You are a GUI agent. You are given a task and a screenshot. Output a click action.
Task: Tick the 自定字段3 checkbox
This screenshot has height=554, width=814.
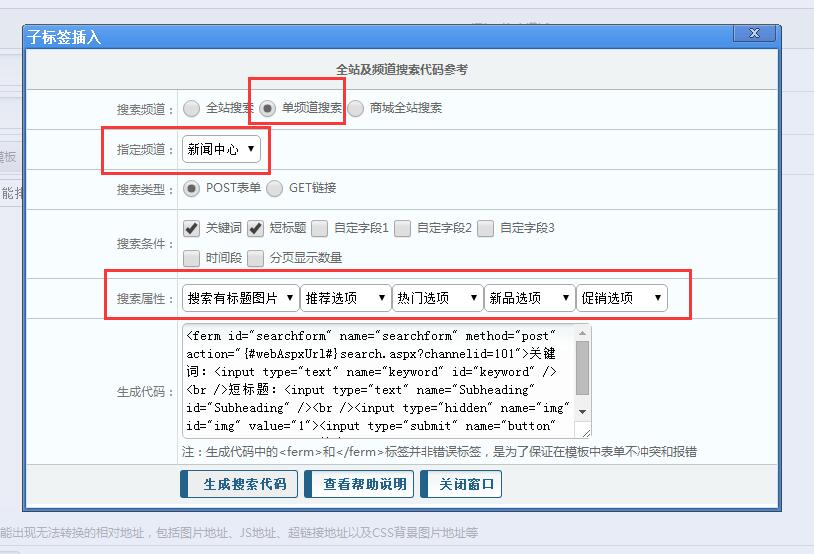click(485, 228)
